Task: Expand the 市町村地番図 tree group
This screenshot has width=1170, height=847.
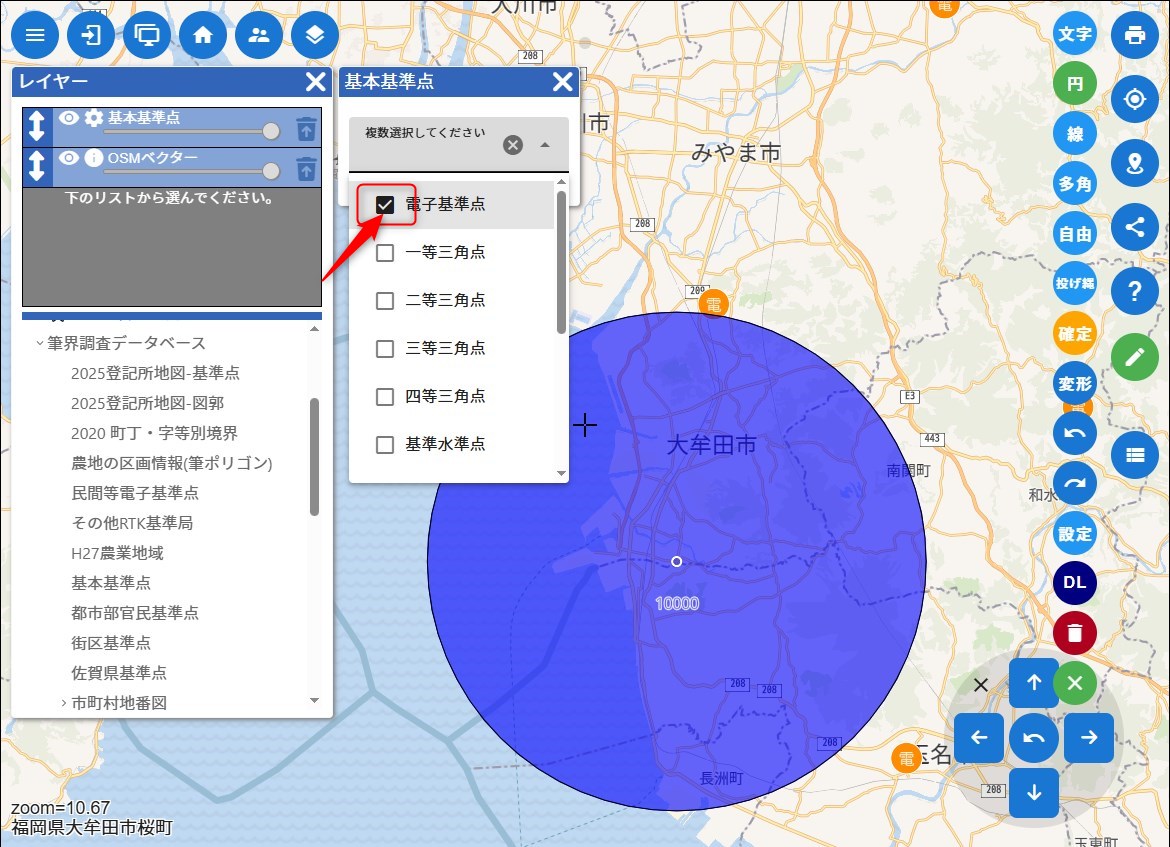Action: pos(64,703)
